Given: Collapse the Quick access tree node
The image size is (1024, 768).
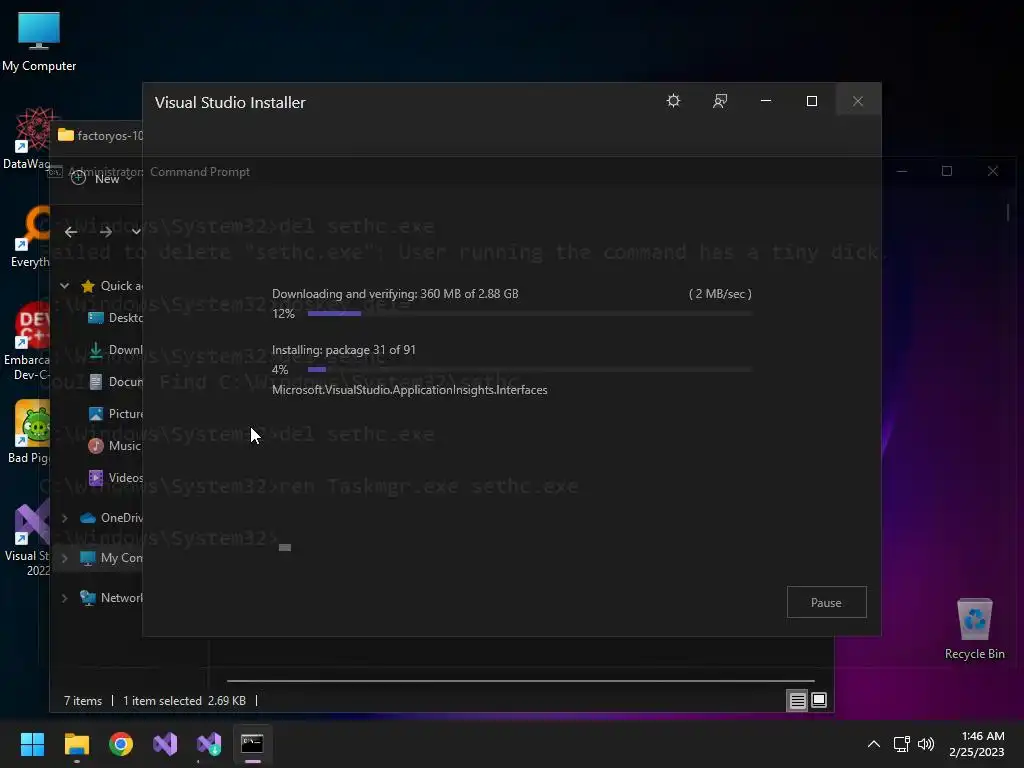Looking at the screenshot, I should click(x=65, y=286).
